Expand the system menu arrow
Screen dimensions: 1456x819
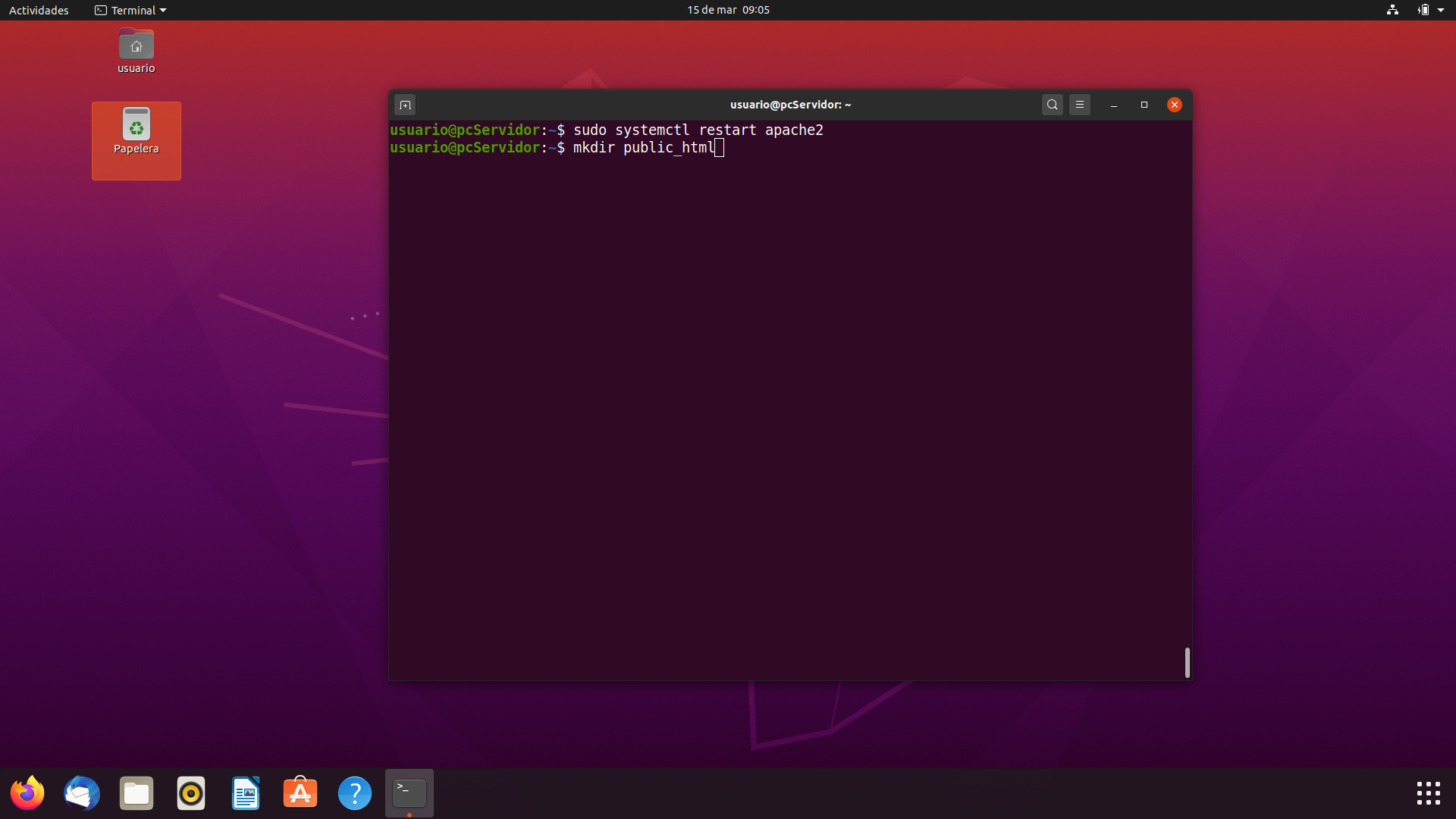[x=1441, y=10]
